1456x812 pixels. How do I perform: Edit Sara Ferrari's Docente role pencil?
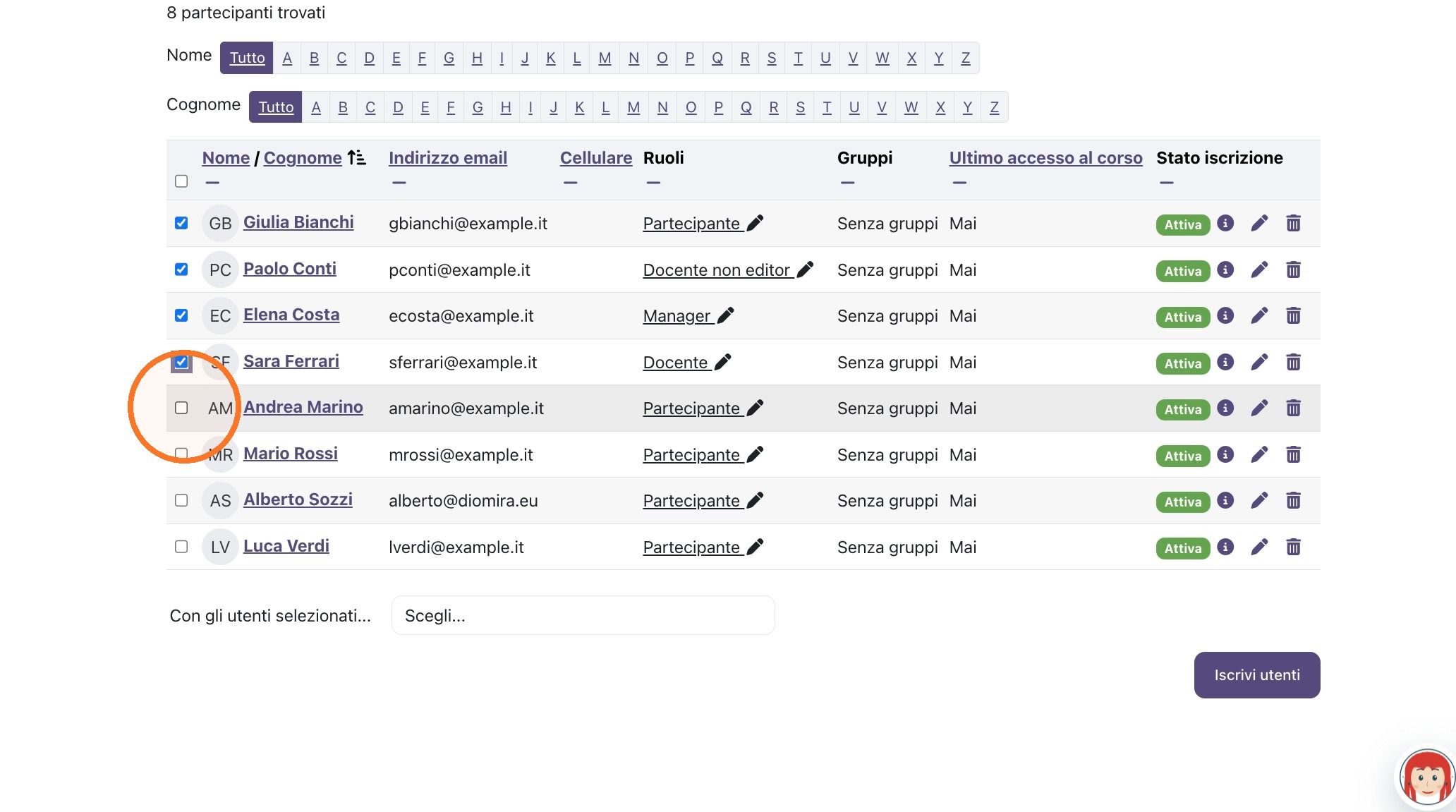point(722,362)
